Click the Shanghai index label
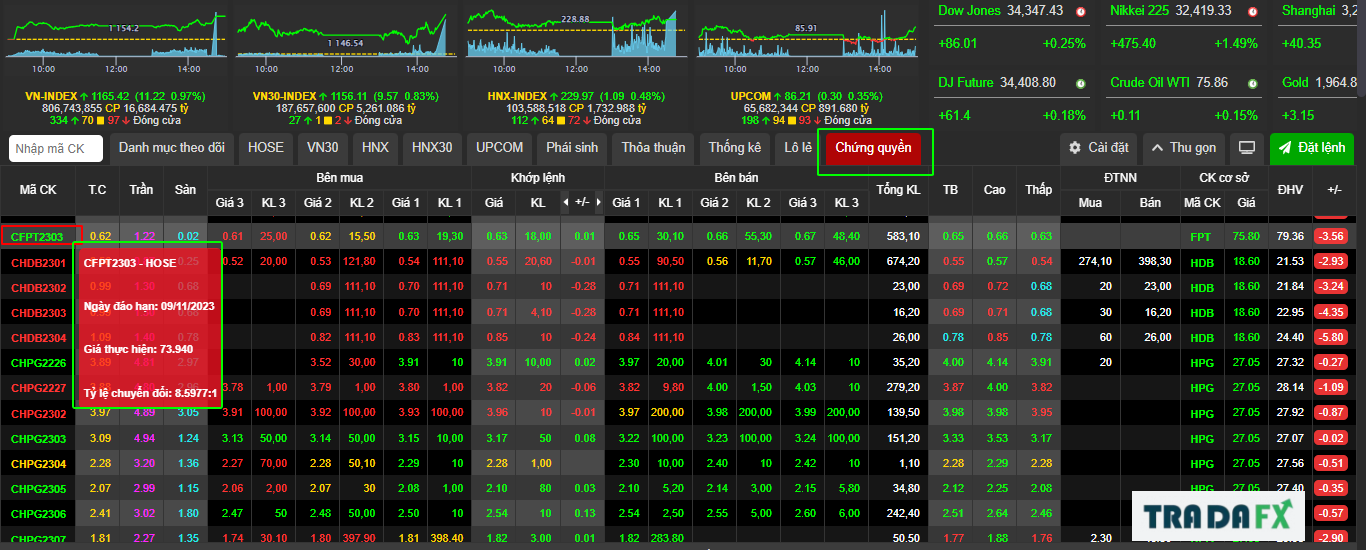This screenshot has width=1366, height=550. pyautogui.click(x=1309, y=10)
